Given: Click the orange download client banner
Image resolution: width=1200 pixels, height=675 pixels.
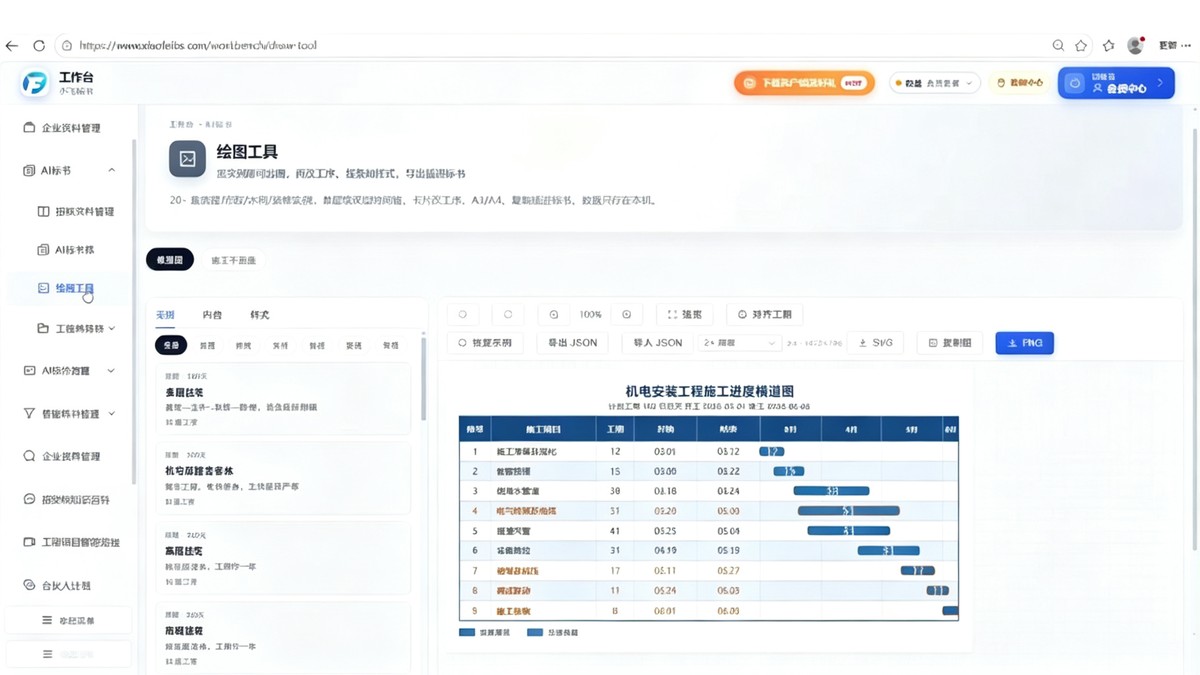Looking at the screenshot, I should tap(804, 83).
